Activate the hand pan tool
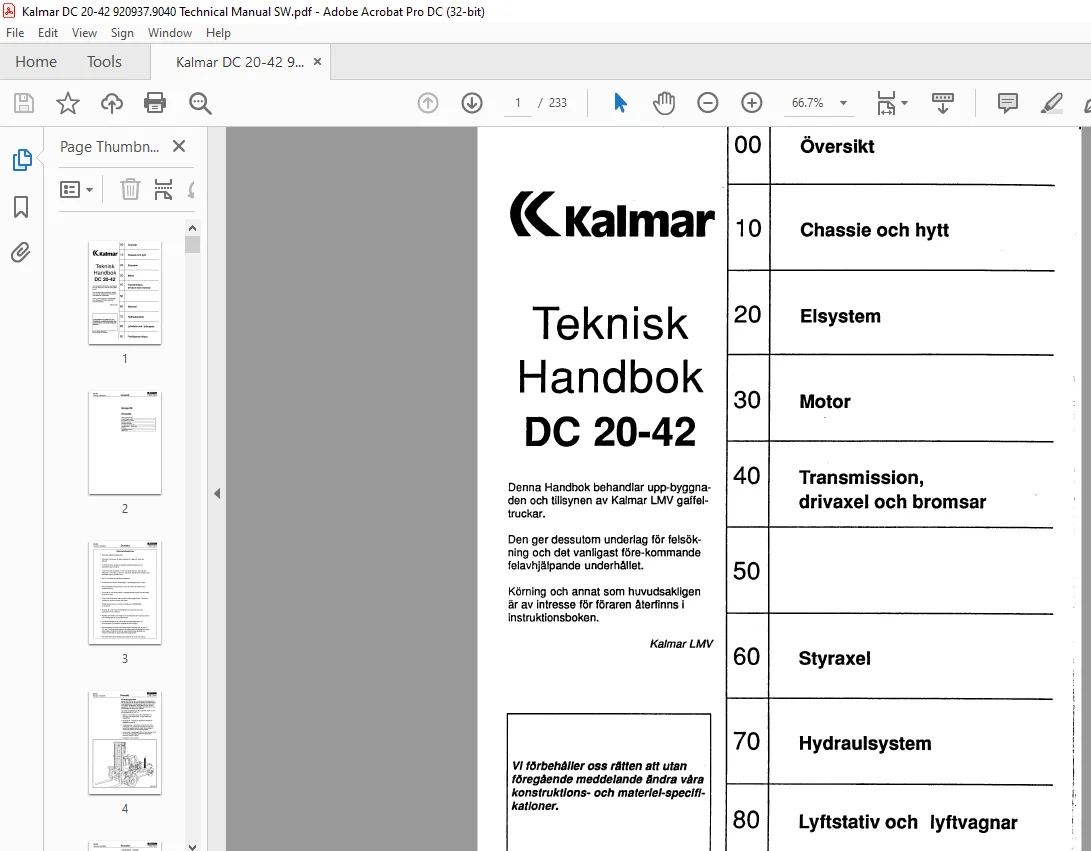This screenshot has width=1091, height=851. pos(664,103)
